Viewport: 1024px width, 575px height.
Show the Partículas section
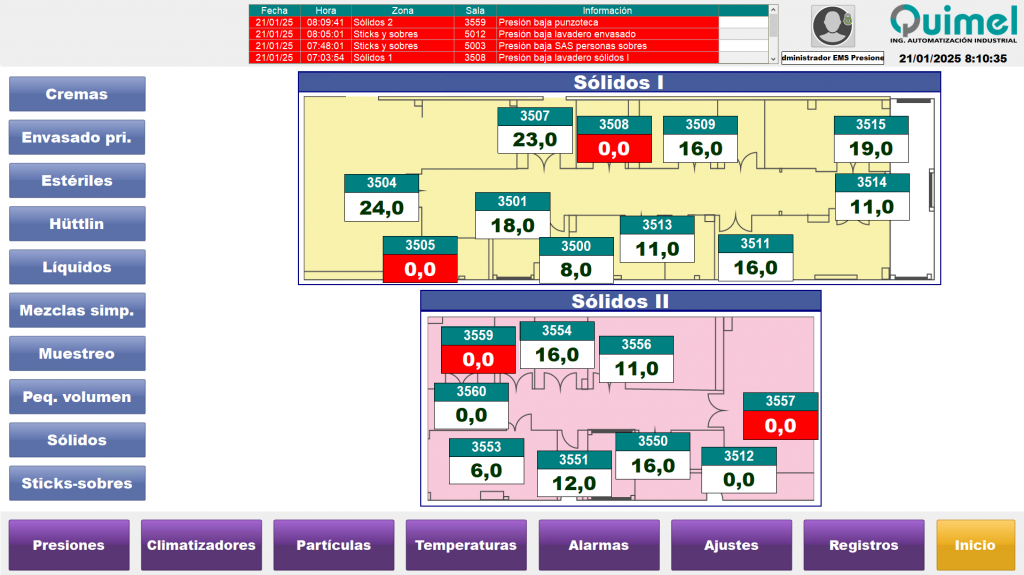tap(333, 545)
